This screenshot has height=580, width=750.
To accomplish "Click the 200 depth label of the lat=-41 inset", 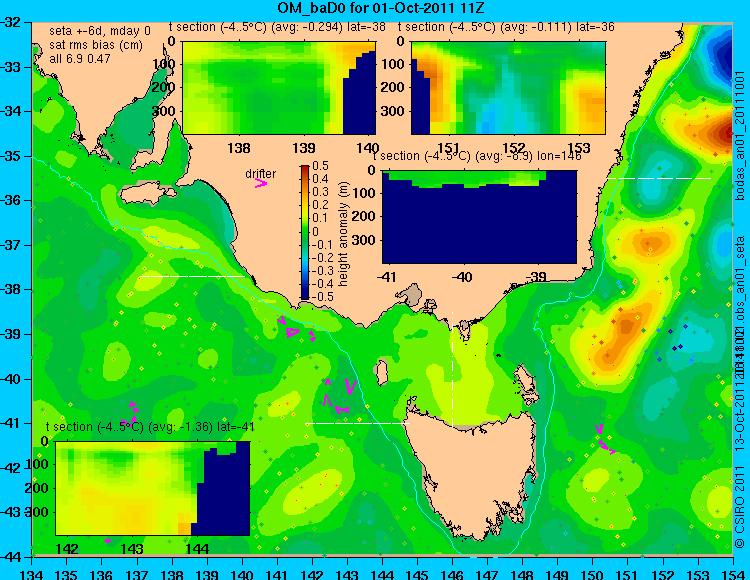I will [x=39, y=488].
